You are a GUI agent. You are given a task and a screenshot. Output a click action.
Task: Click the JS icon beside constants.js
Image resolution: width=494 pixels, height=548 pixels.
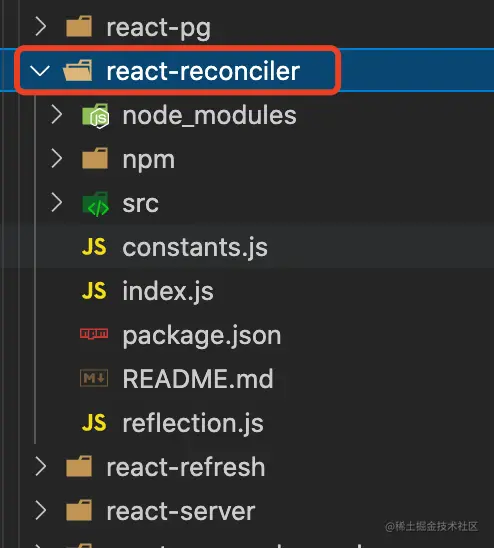[94, 247]
